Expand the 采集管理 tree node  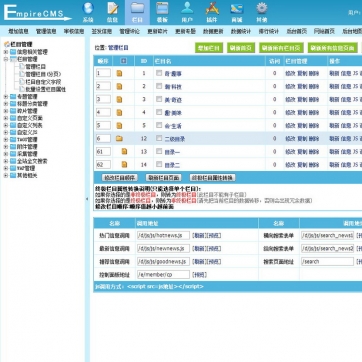[x=6, y=154]
